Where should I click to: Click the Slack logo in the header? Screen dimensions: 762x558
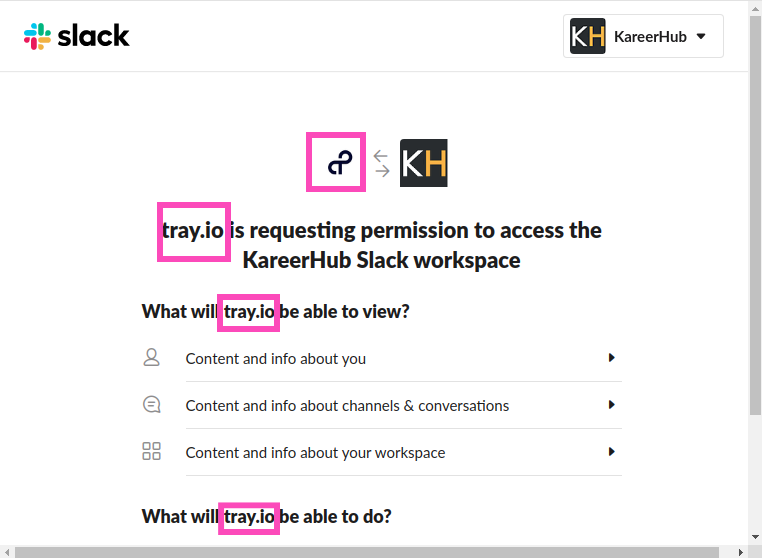pos(77,36)
